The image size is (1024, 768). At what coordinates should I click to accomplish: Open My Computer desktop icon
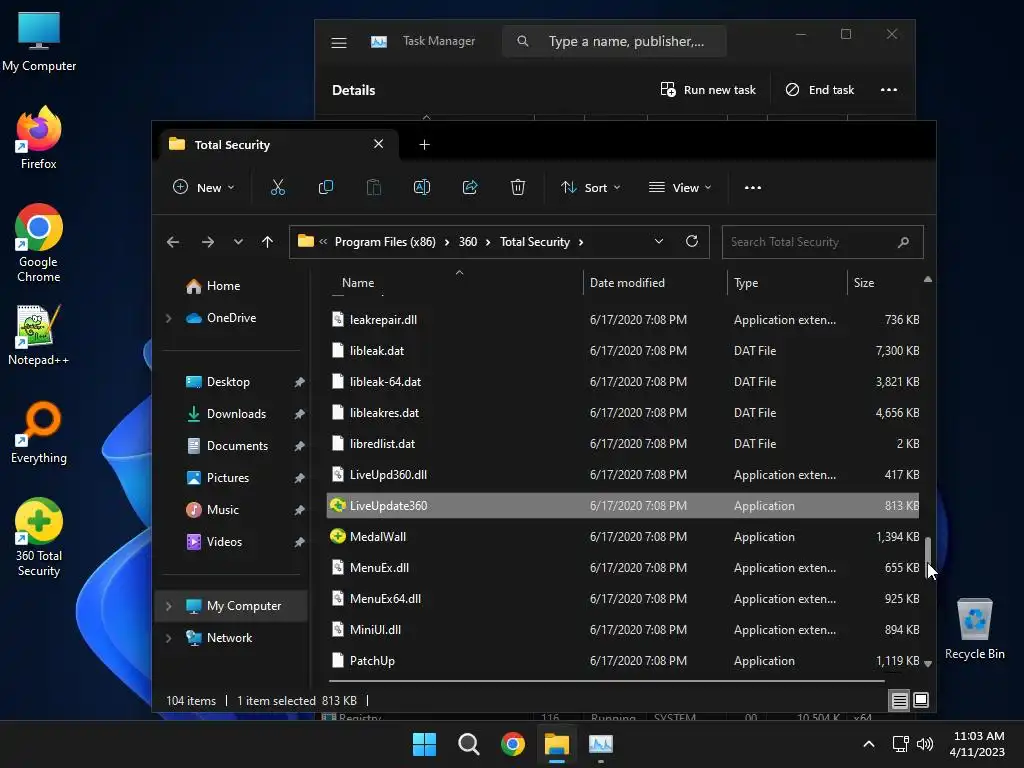39,41
